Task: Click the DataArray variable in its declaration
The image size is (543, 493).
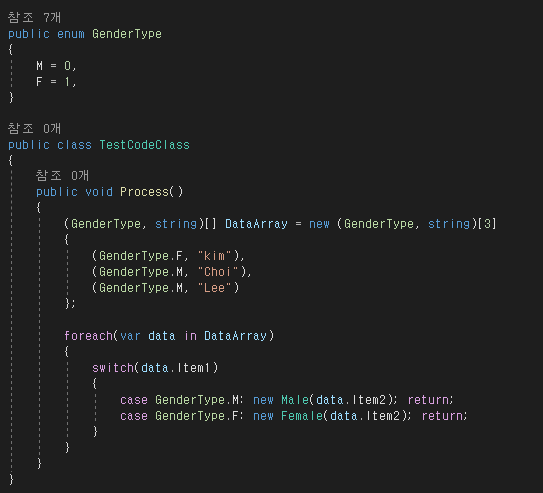Action: pyautogui.click(x=256, y=224)
